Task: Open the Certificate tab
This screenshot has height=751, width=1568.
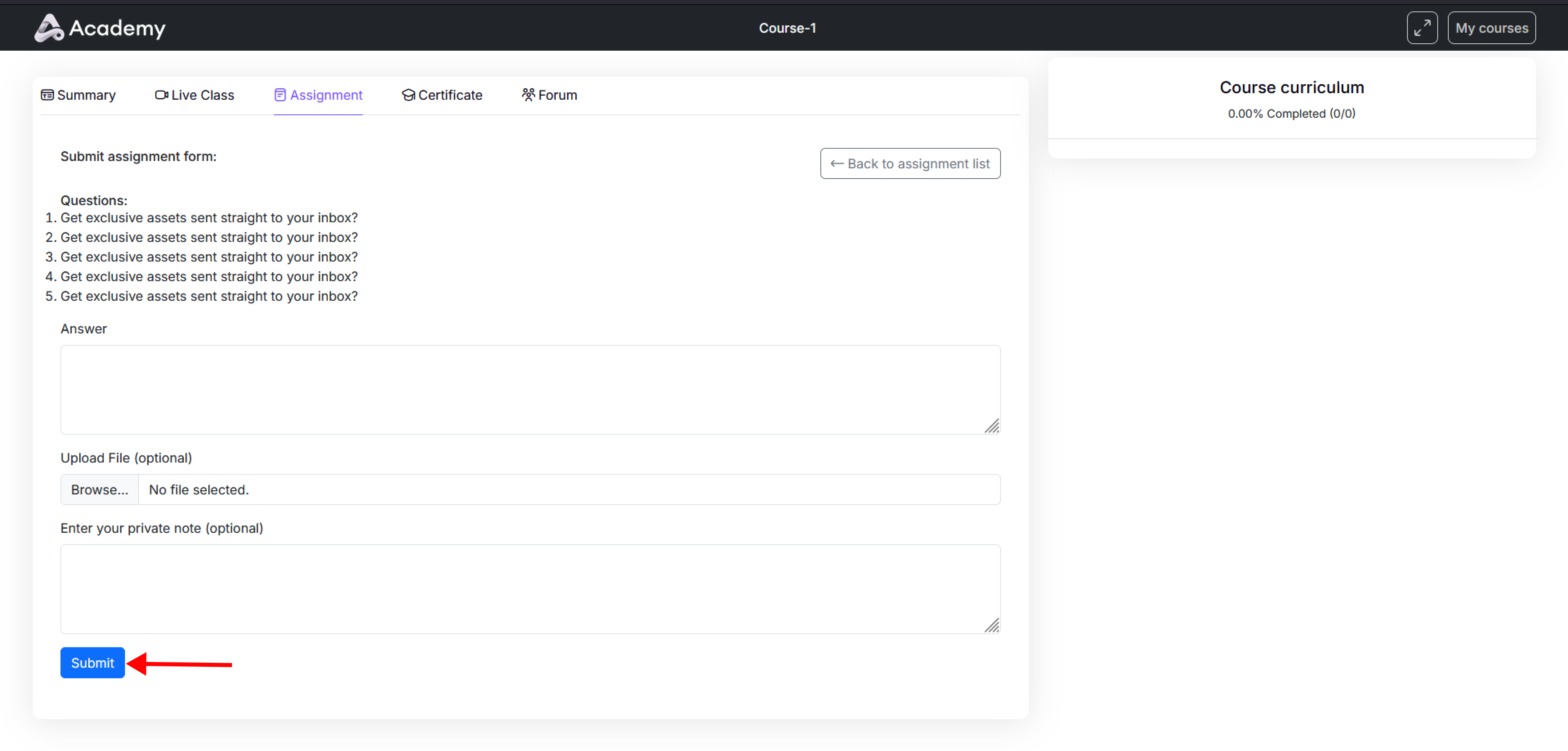Action: pos(450,95)
